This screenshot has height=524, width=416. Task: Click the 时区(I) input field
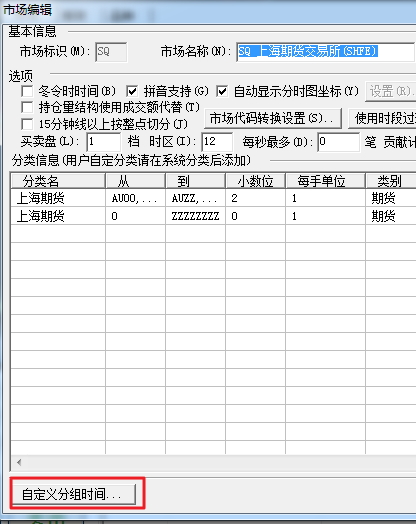217,142
